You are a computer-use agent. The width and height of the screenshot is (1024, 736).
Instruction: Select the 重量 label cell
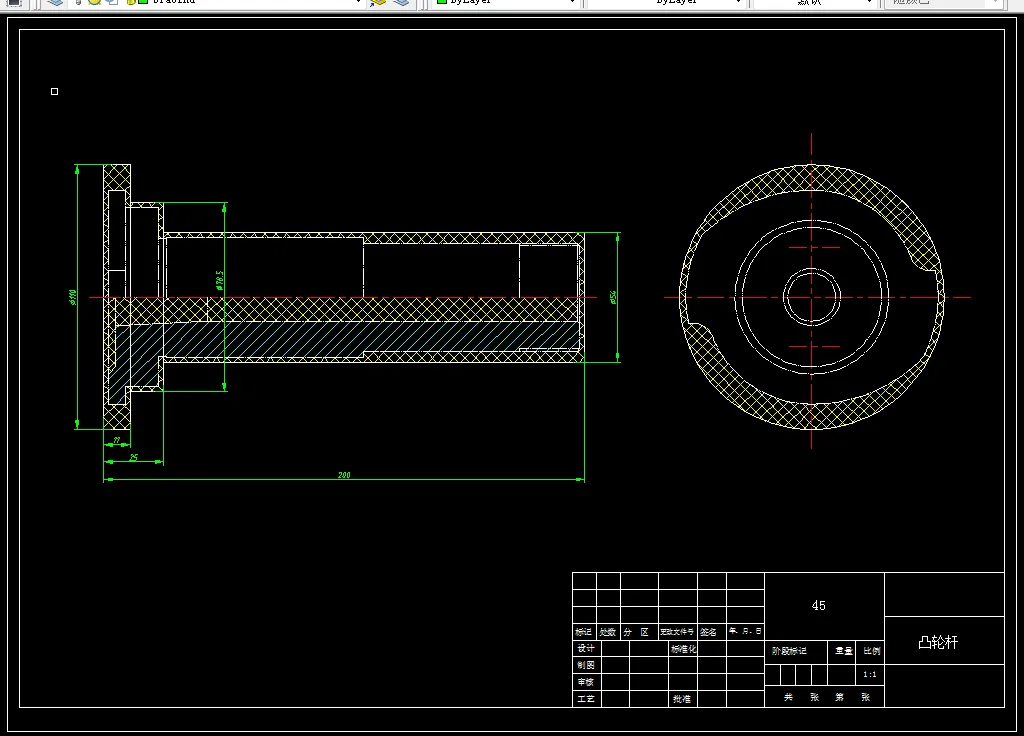point(843,650)
